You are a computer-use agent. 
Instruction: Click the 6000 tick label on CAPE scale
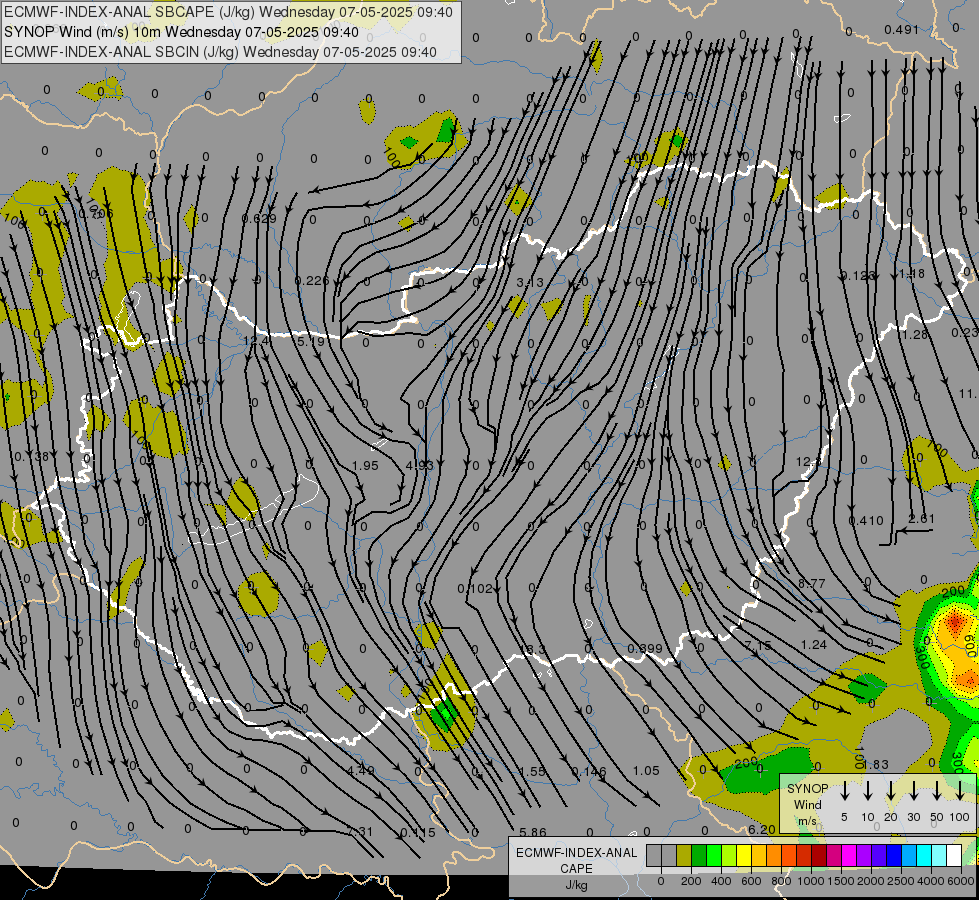pyautogui.click(x=962, y=881)
